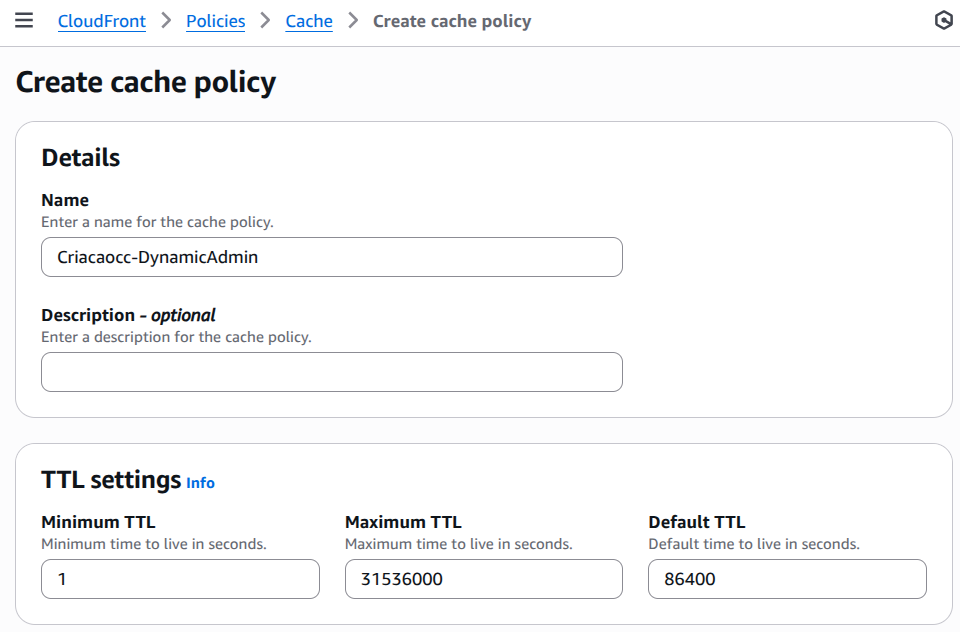Screen dimensions: 960x632
Task: Go to the CloudFront breadcrumb link
Action: click(x=102, y=21)
